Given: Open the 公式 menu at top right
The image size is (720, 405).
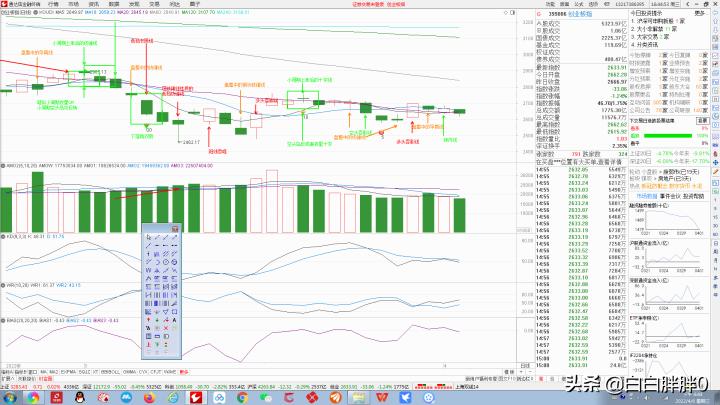Looking at the screenshot, I should [x=579, y=4].
